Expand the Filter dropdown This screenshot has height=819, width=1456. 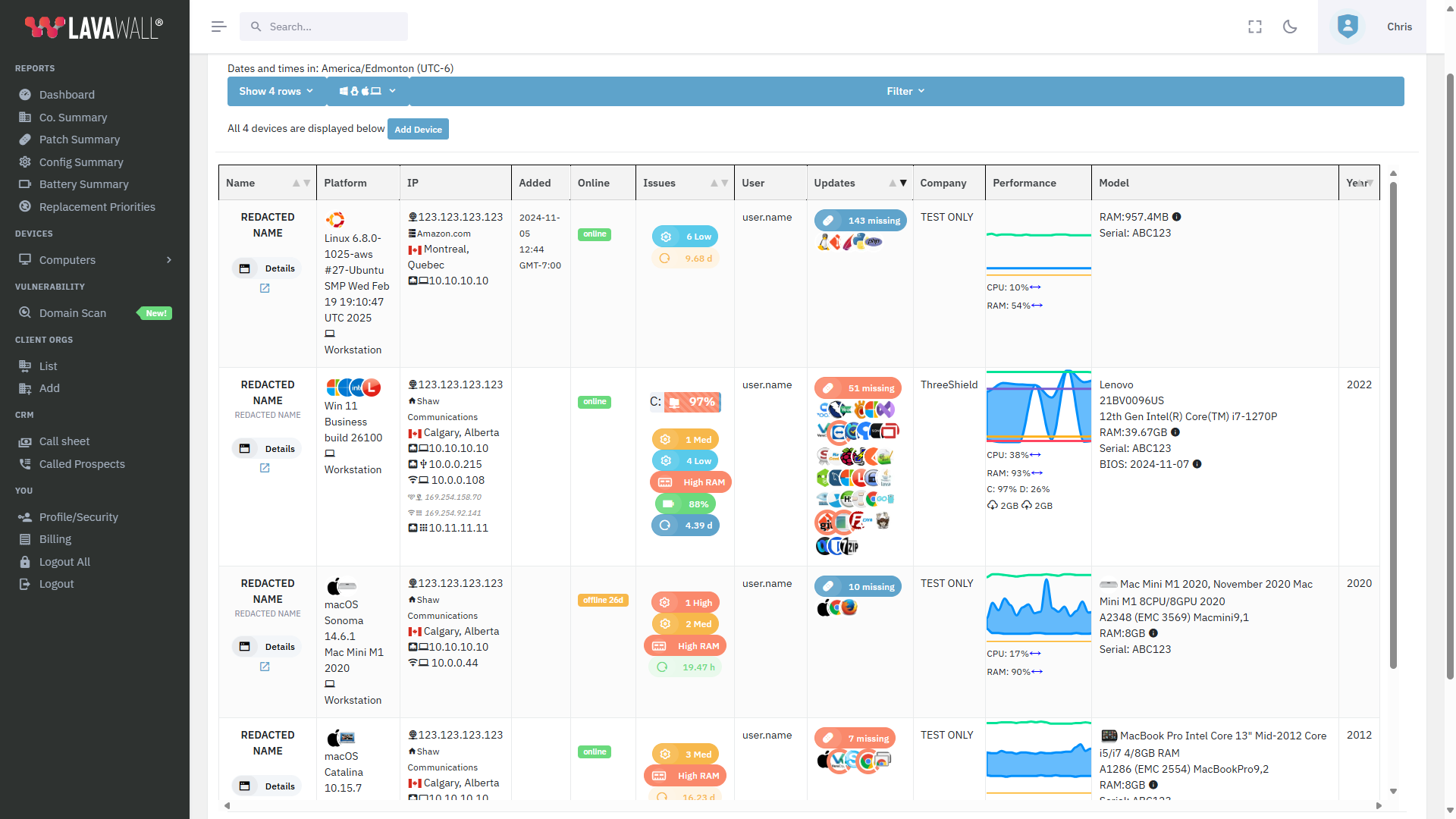tap(905, 91)
